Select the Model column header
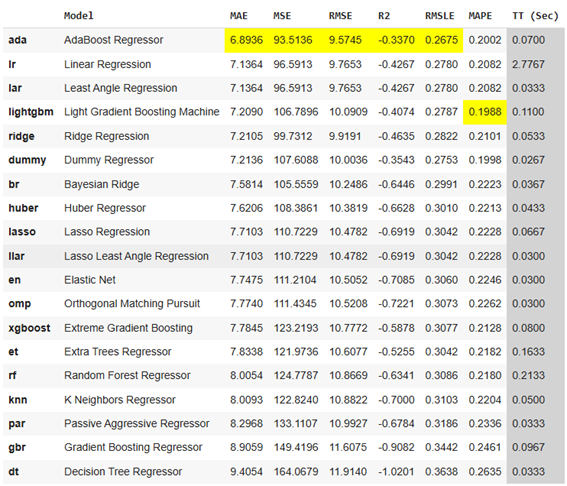This screenshot has height=486, width=567. pyautogui.click(x=79, y=16)
